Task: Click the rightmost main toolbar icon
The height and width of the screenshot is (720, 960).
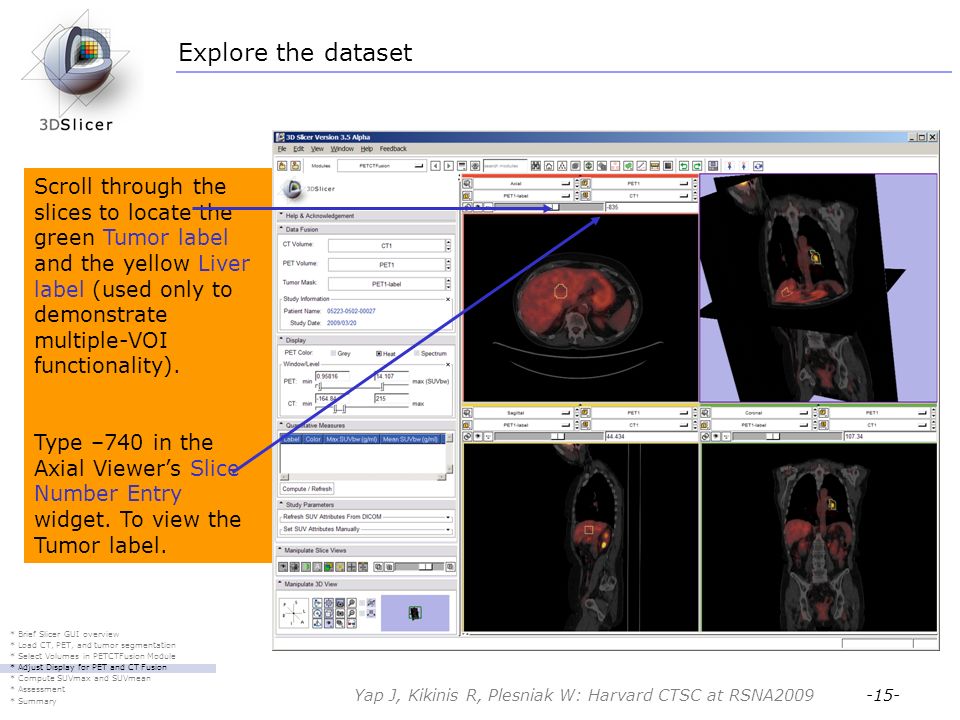Action: (x=759, y=166)
